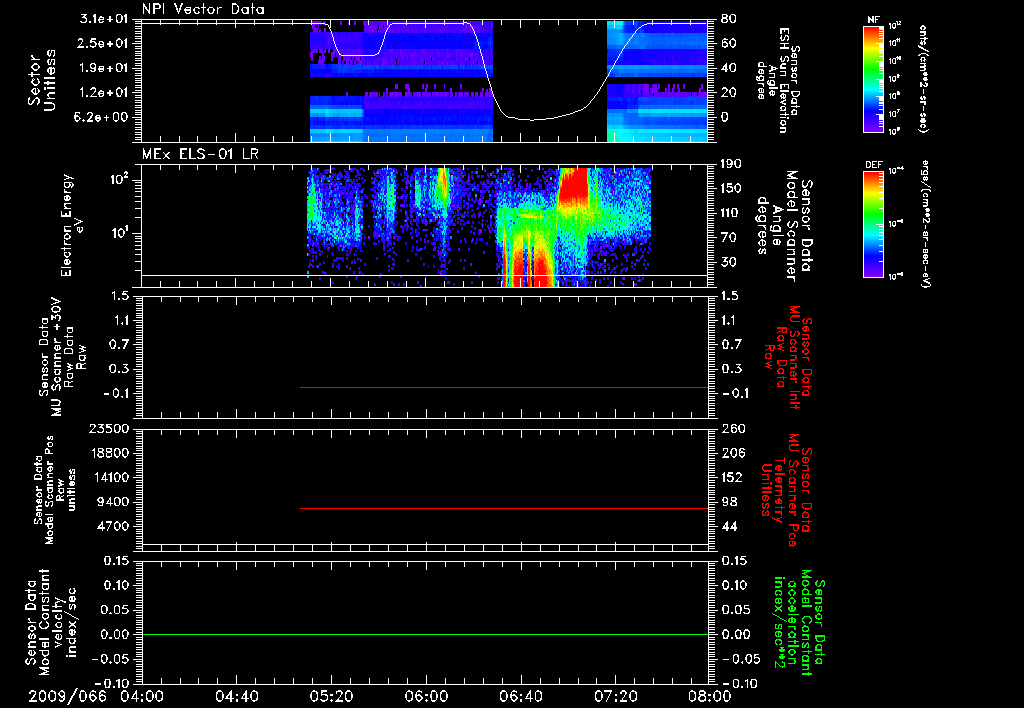This screenshot has height=708, width=1024.
Task: Click the green velocity line at zero
Action: (x=424, y=634)
